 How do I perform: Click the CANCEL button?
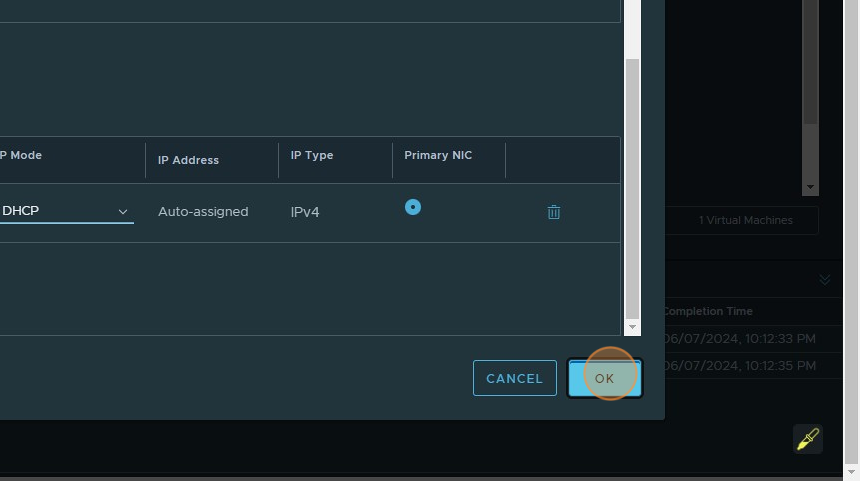pyautogui.click(x=514, y=378)
